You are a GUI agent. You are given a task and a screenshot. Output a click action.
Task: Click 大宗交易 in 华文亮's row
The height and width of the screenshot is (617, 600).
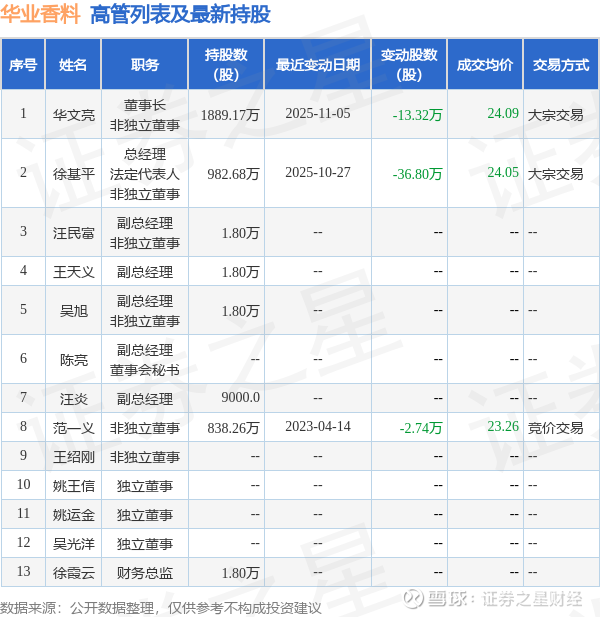[555, 115]
